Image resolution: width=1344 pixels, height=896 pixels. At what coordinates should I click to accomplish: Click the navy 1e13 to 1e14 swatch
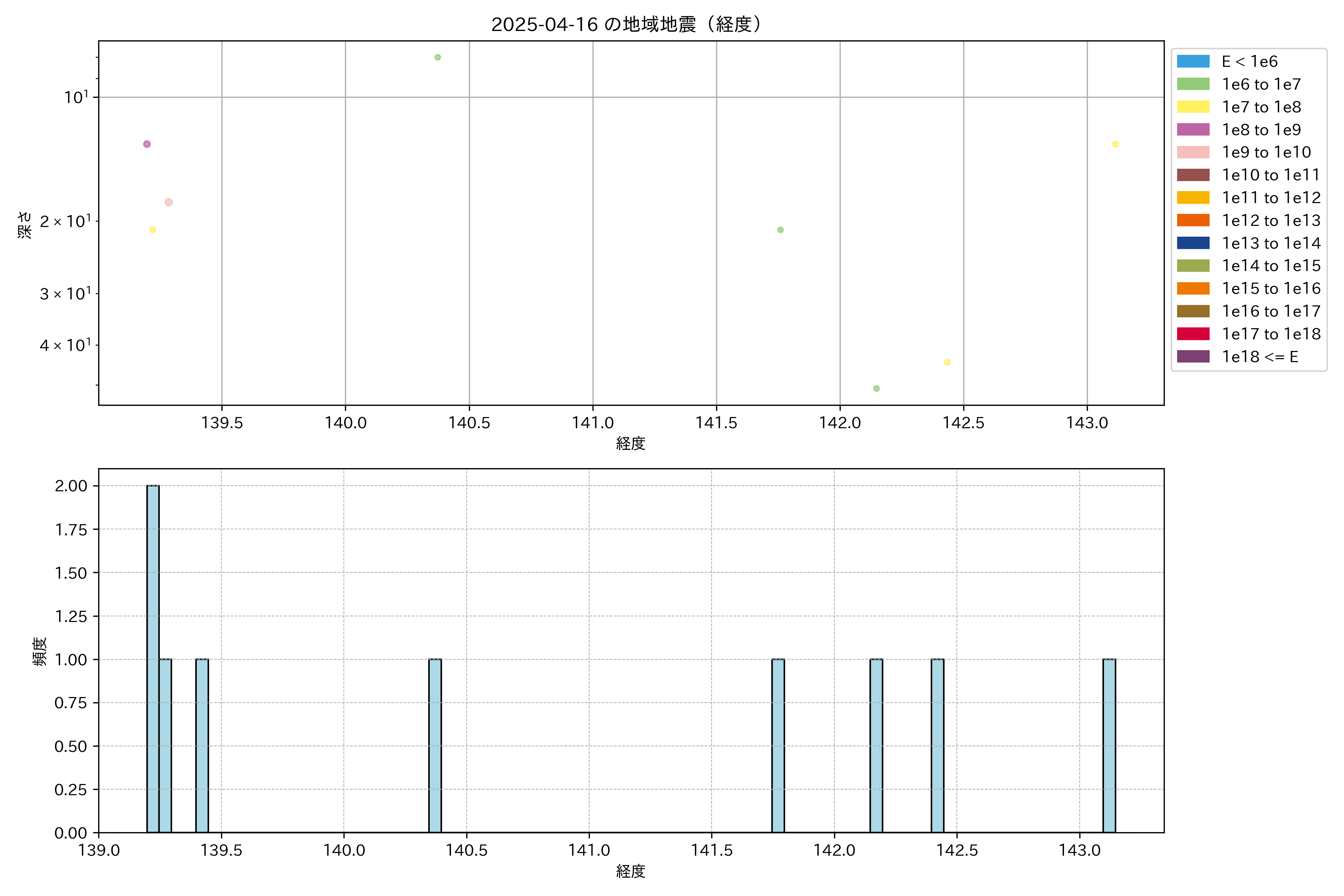click(1193, 243)
